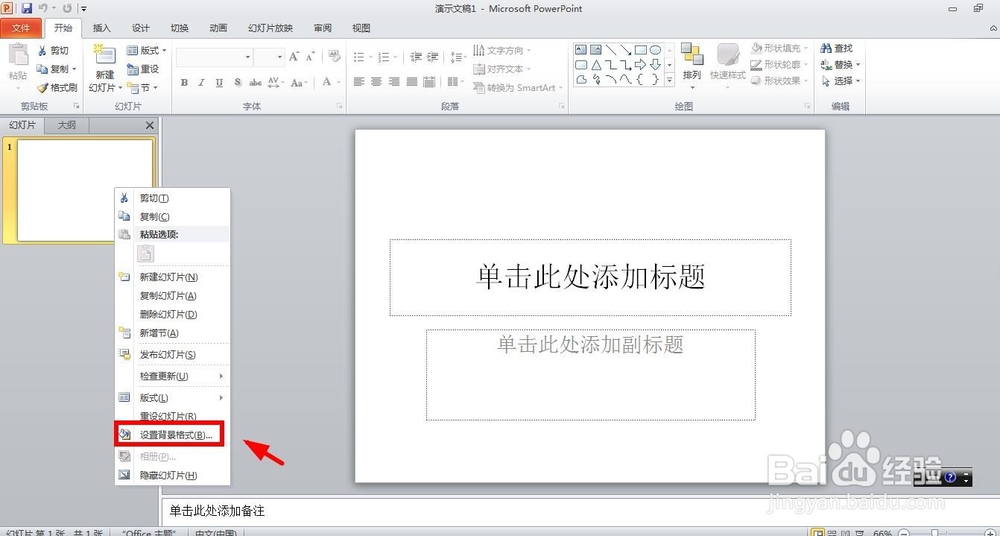Open the font size combo box
1000x536 pixels.
pos(268,57)
